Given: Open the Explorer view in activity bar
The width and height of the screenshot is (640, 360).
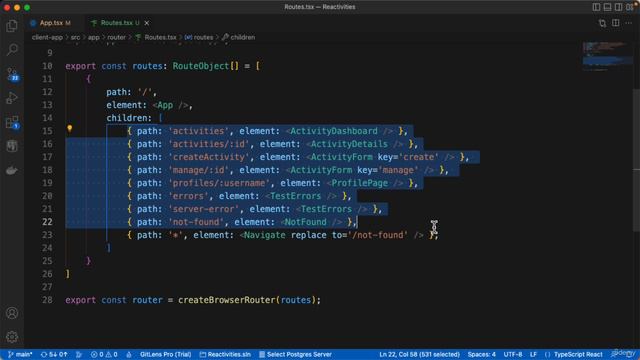Looking at the screenshot, I should (12, 26).
